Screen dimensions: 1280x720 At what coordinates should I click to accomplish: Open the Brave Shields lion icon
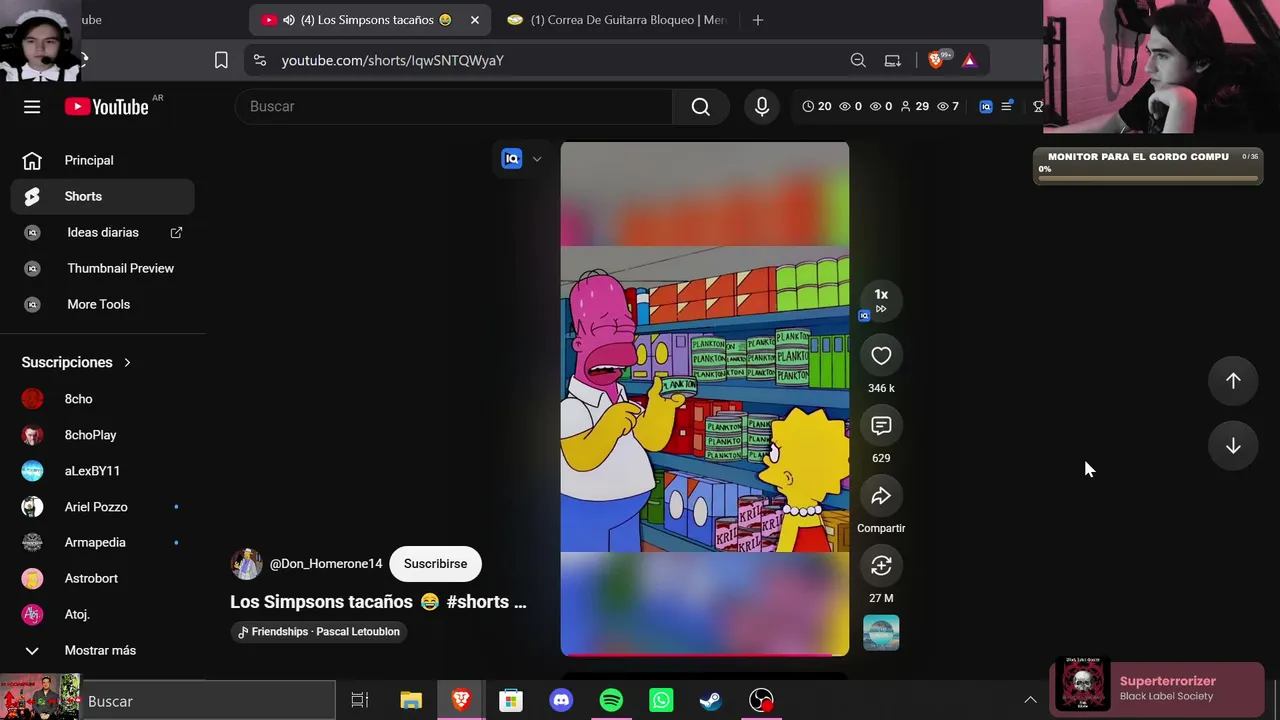coord(937,60)
